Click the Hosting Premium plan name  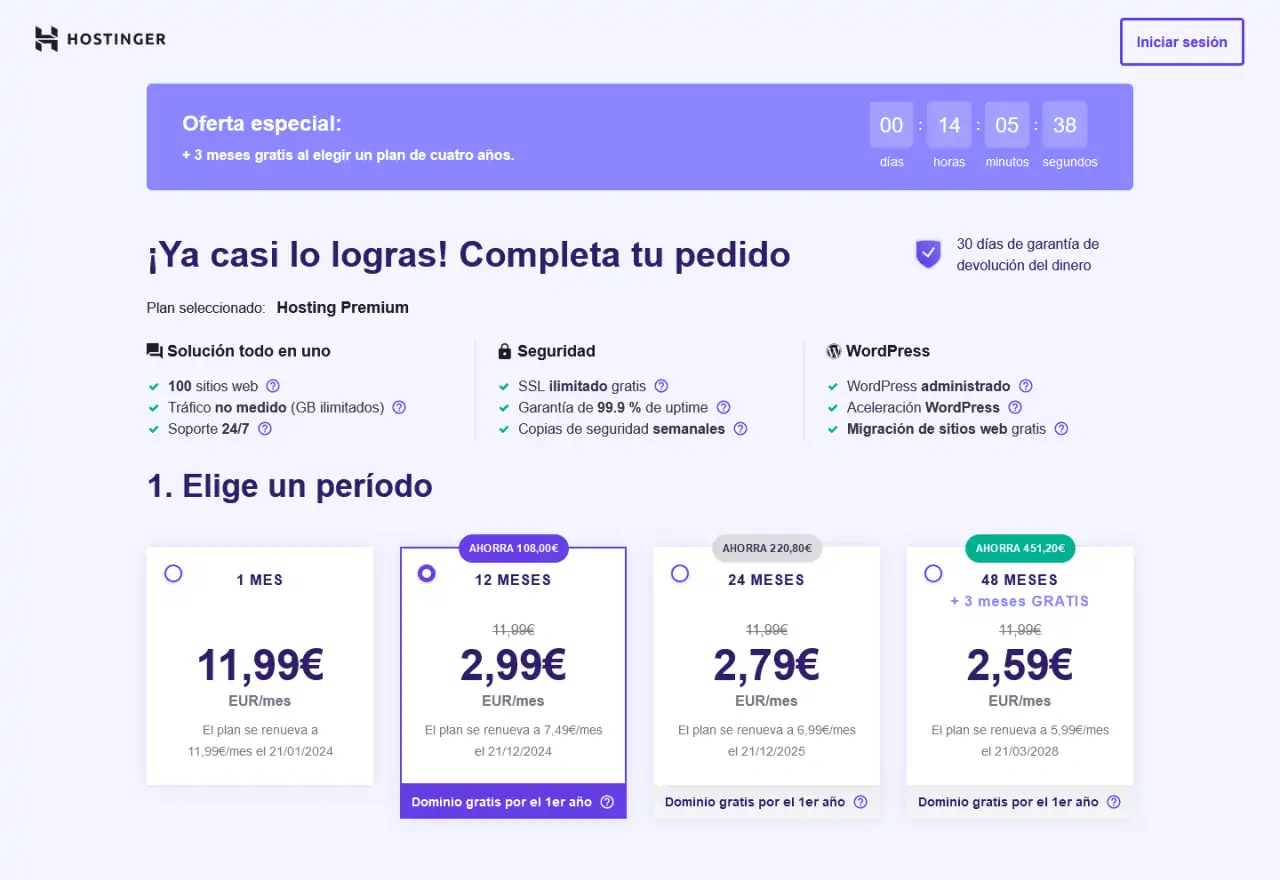coord(343,308)
